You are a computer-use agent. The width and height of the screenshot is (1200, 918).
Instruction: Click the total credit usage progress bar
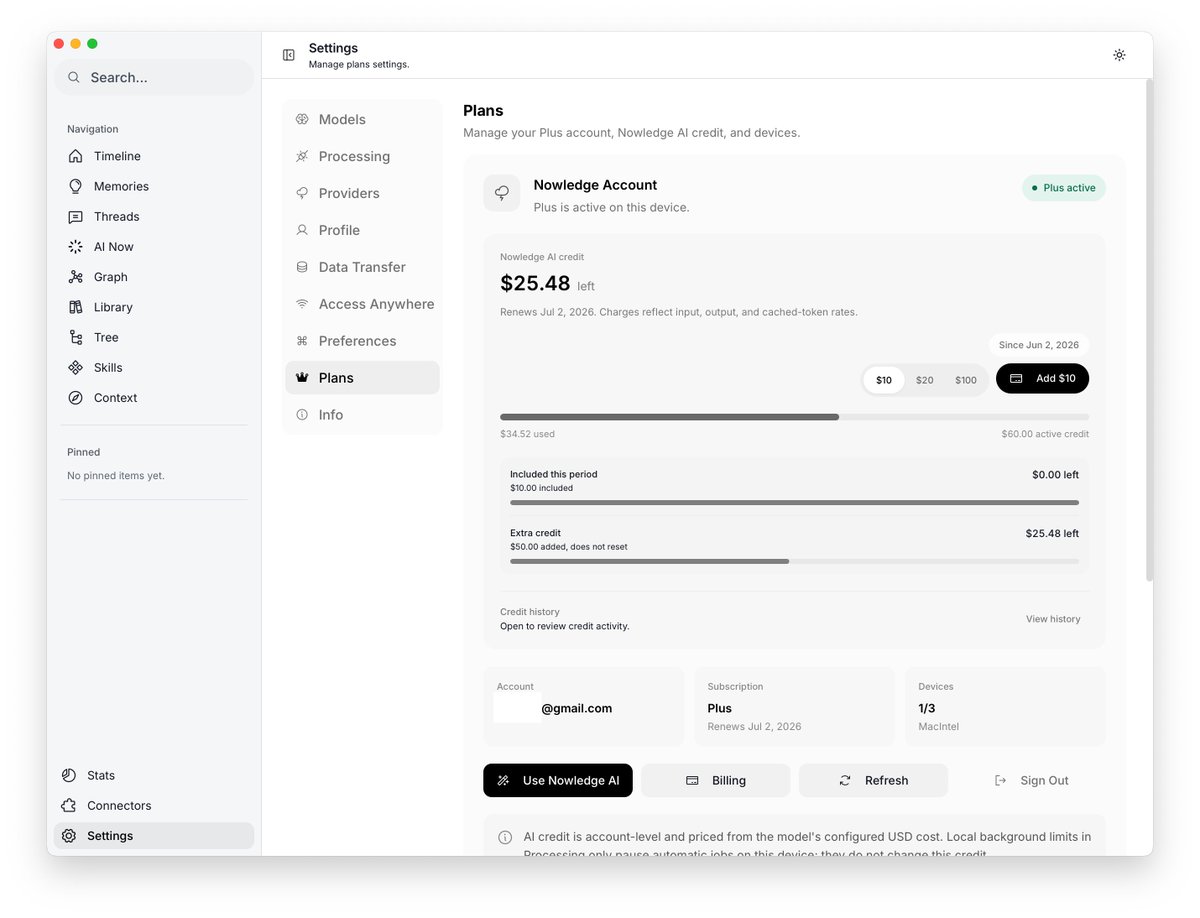coord(794,417)
